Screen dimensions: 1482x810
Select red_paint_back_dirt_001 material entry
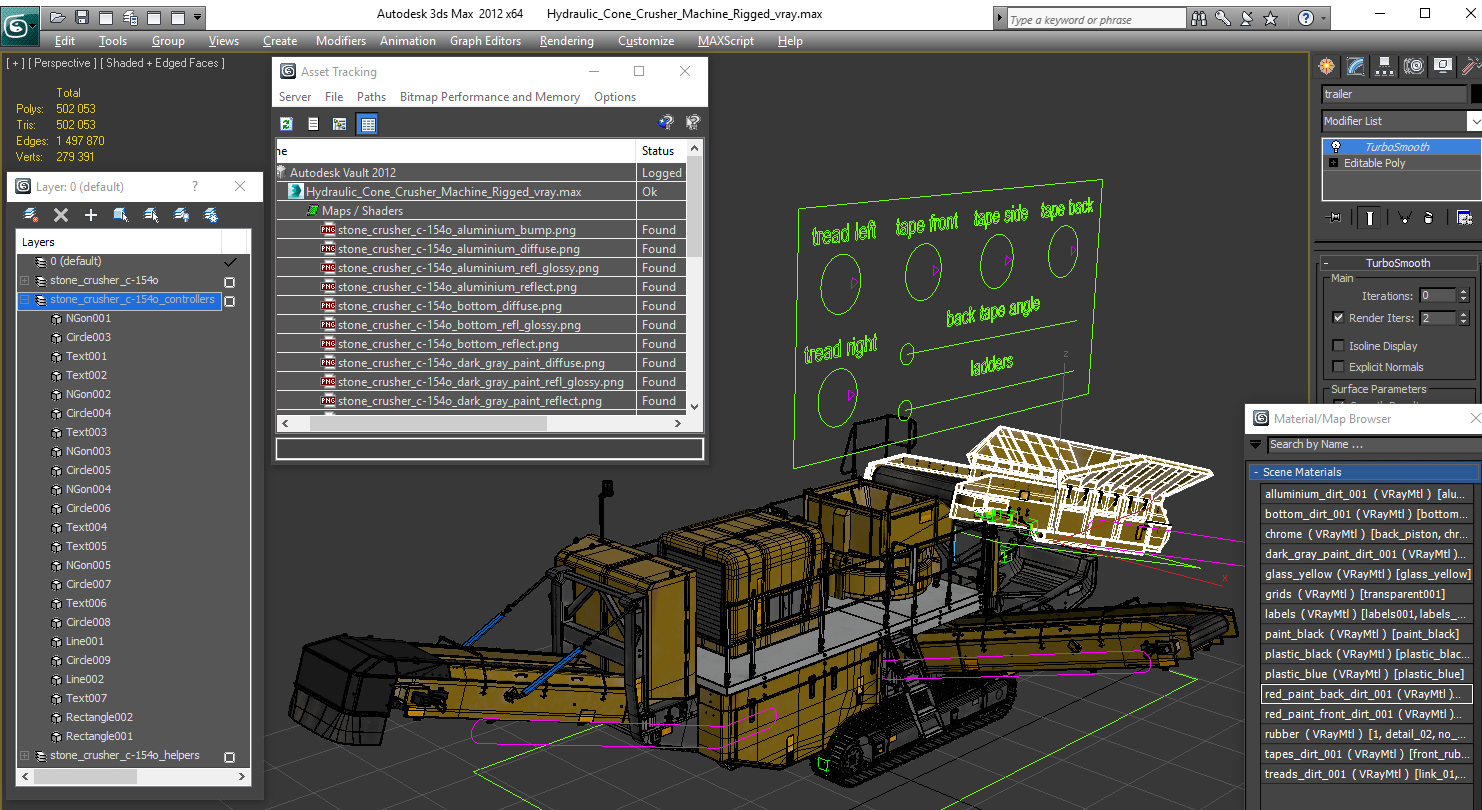click(1366, 694)
